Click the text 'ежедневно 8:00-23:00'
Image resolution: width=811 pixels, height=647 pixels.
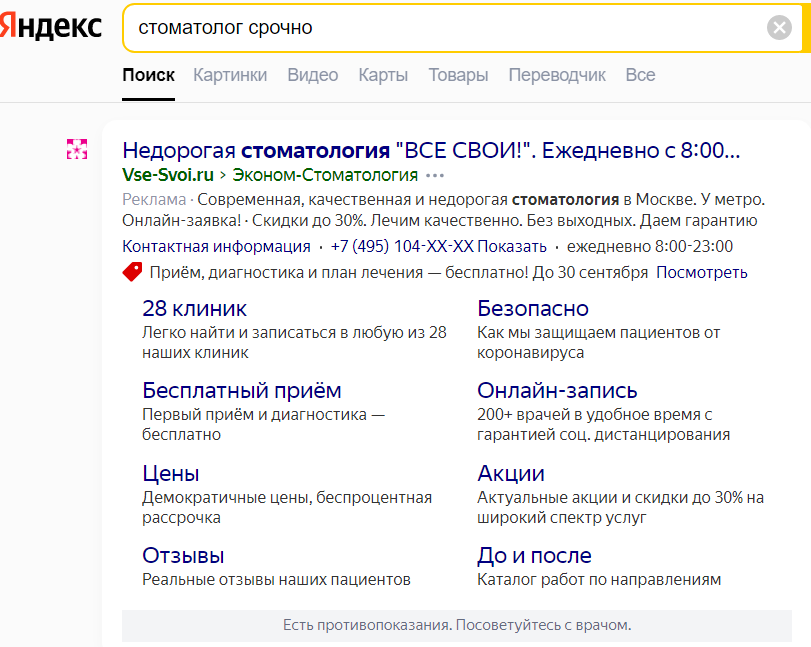point(650,246)
